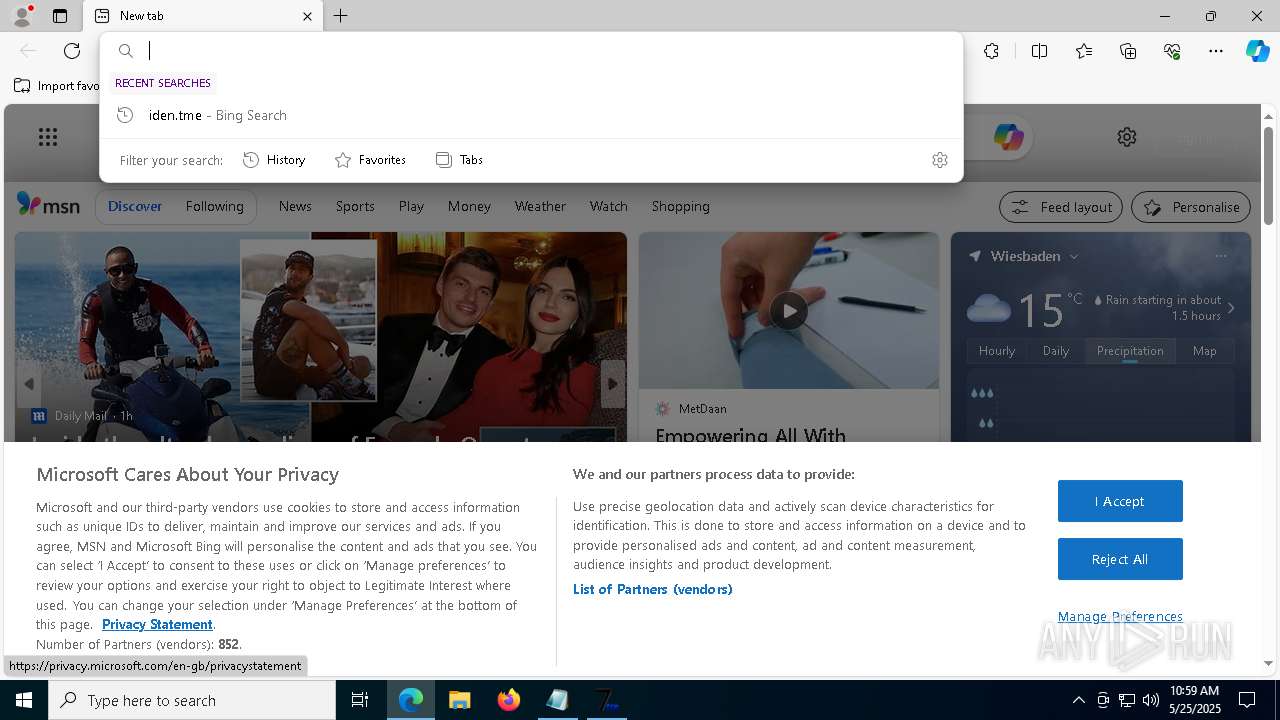1280x720 pixels.
Task: Switch weather card to Hourly tab
Action: pos(997,351)
